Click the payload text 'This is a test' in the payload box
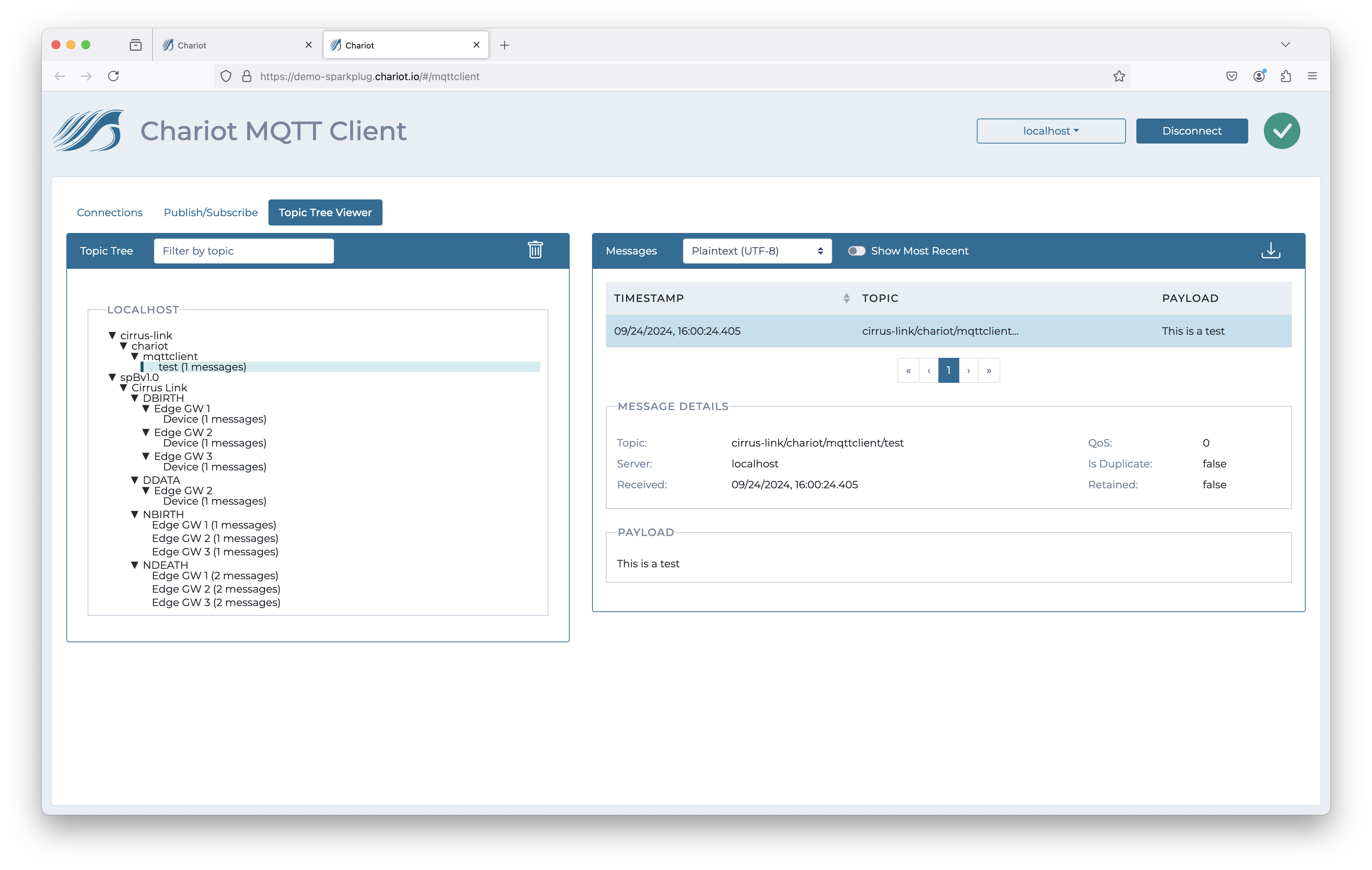This screenshot has height=870, width=1372. point(648,564)
